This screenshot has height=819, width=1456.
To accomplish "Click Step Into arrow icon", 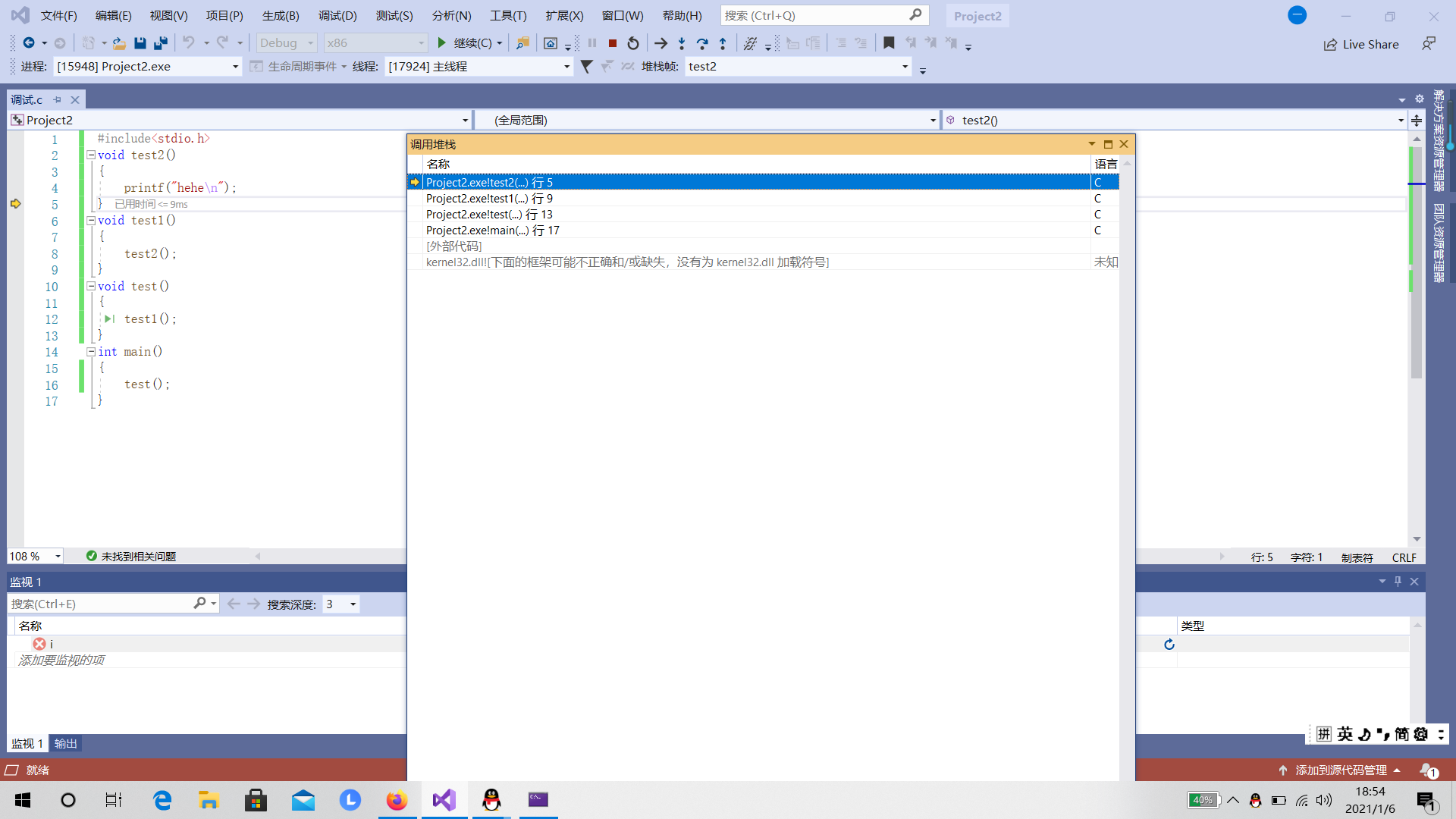I will pyautogui.click(x=682, y=43).
